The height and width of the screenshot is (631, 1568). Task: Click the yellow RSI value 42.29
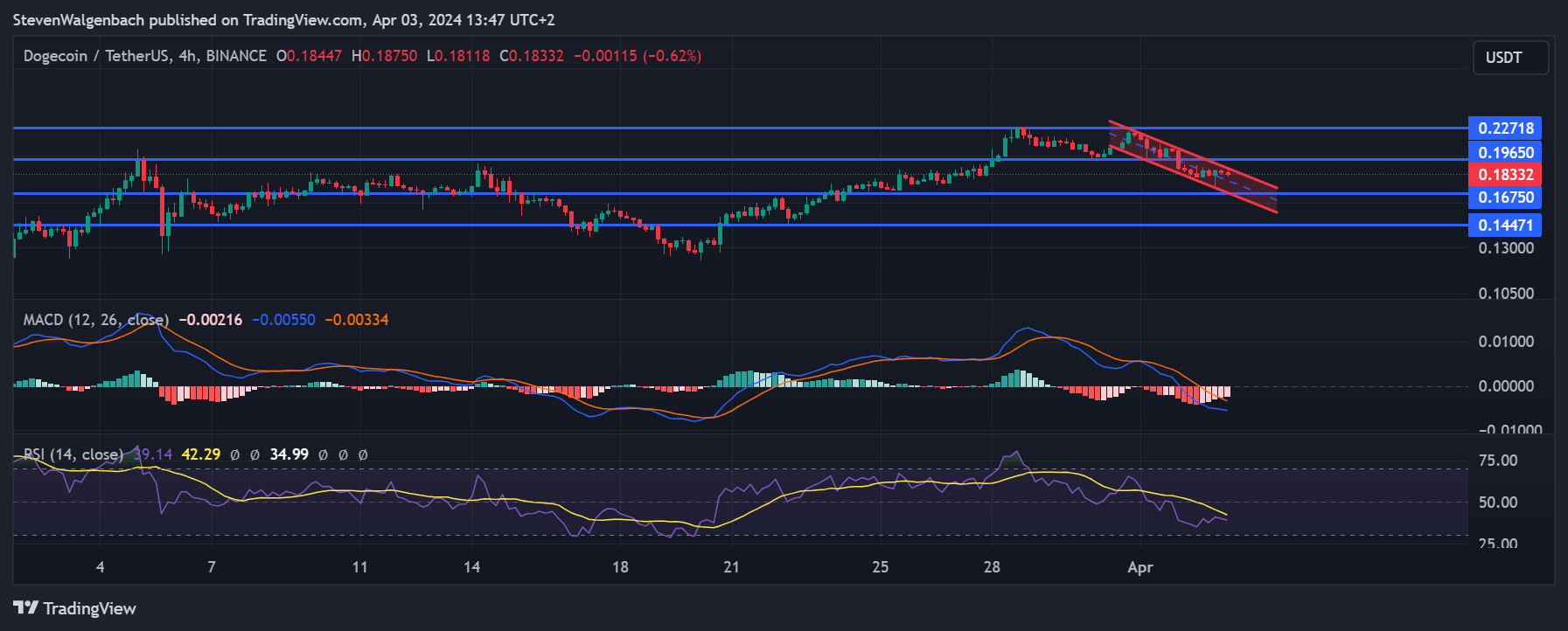click(200, 454)
